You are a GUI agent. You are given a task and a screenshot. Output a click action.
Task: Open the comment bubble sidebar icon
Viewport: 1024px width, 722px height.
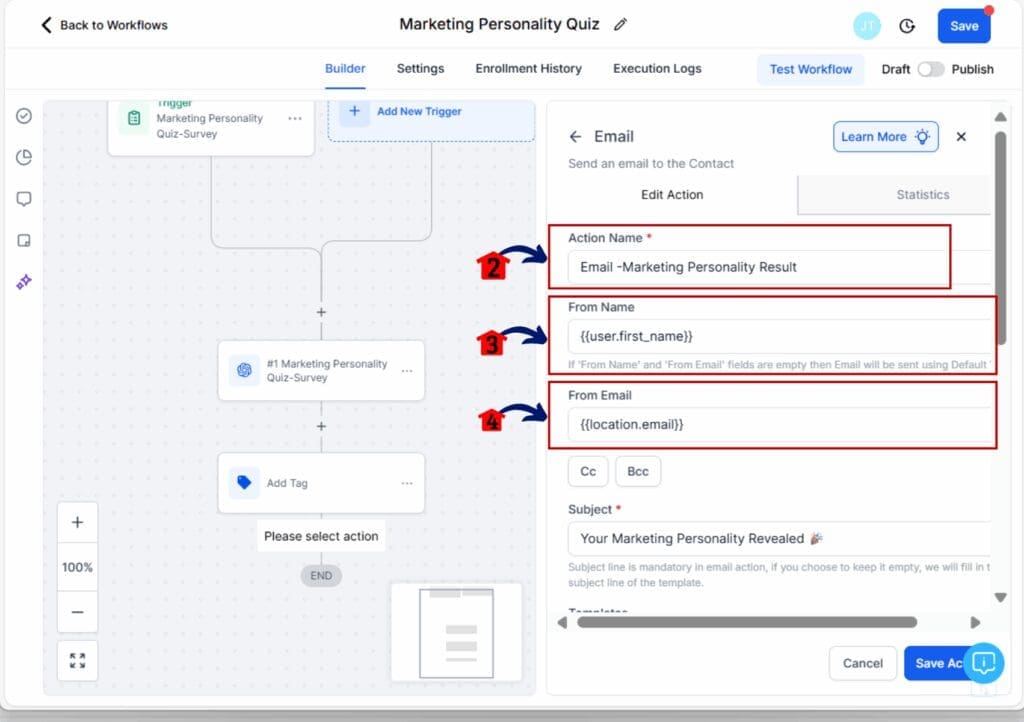click(x=24, y=199)
